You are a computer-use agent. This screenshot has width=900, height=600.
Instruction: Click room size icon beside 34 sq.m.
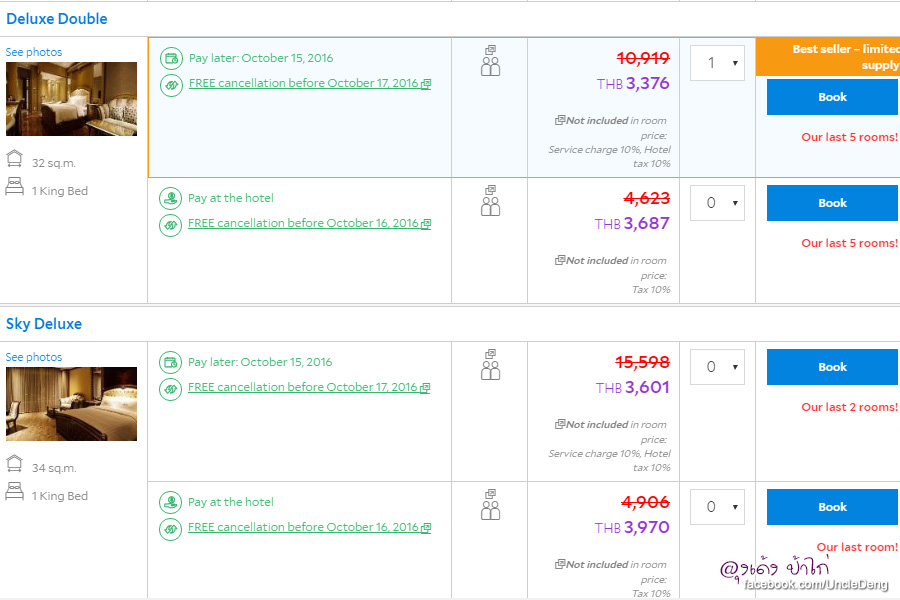pyautogui.click(x=15, y=463)
